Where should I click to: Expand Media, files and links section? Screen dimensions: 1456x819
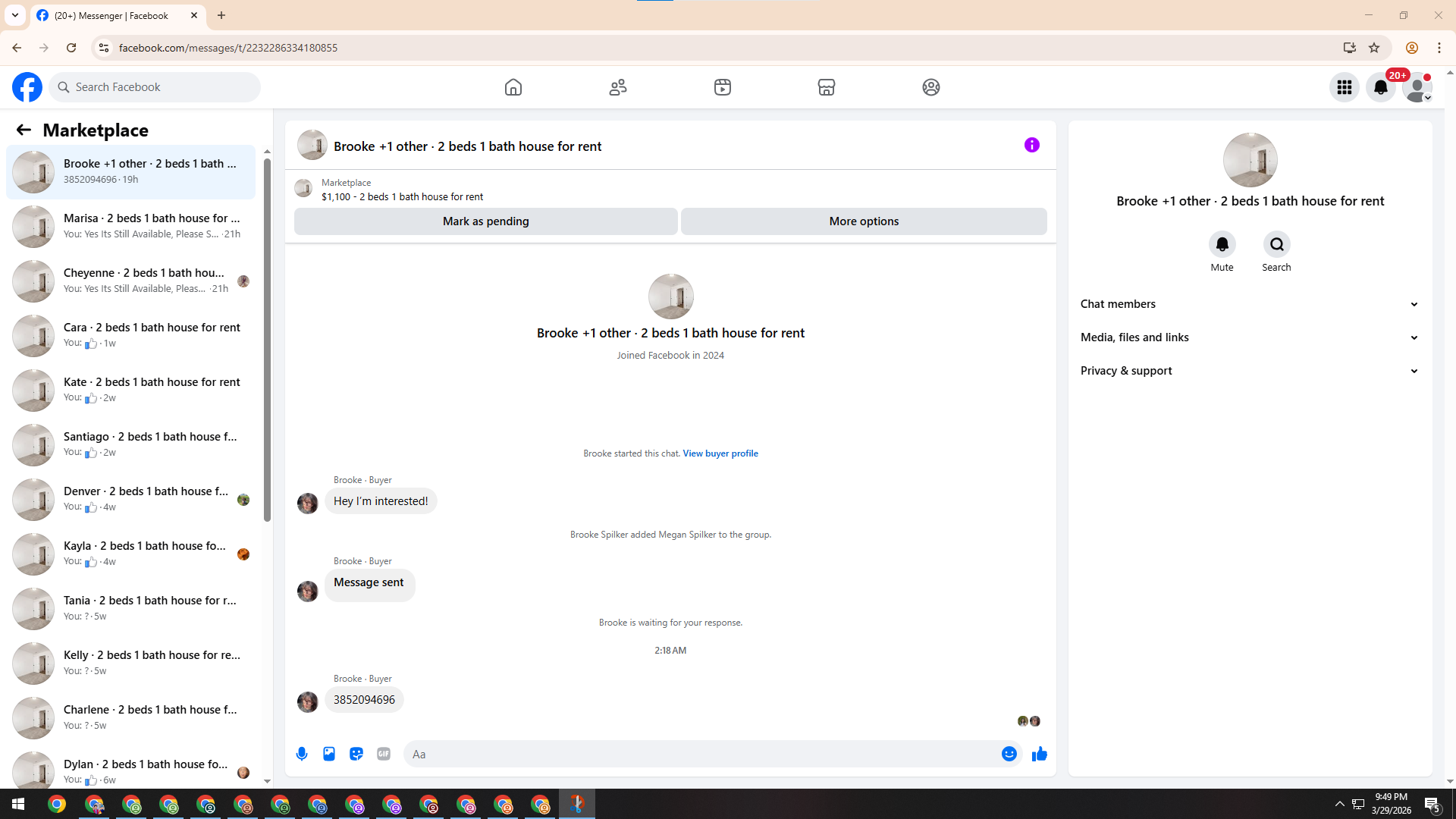point(1250,337)
